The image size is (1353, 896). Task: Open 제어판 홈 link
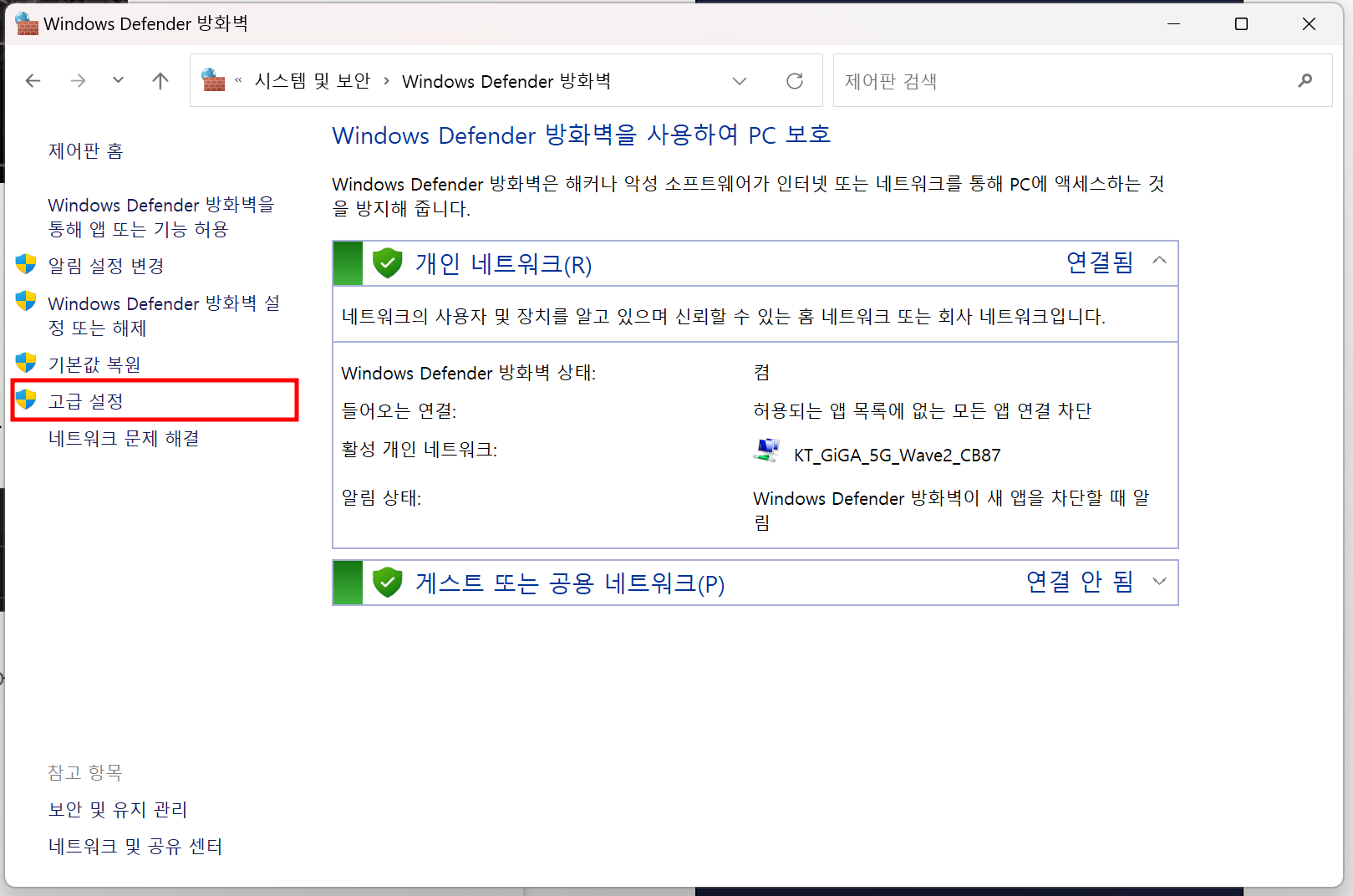click(86, 151)
